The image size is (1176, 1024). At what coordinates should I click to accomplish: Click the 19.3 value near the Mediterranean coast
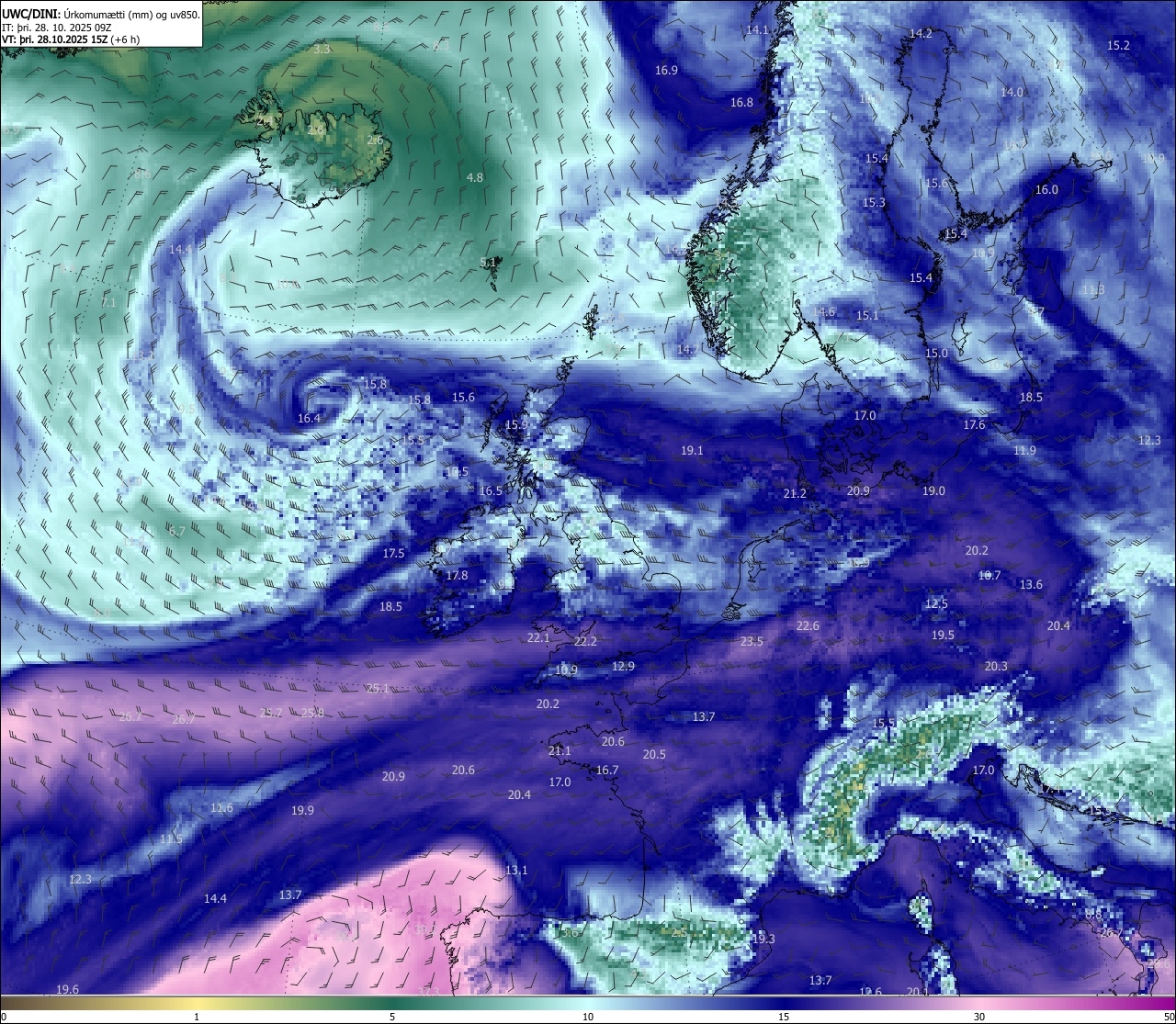pyautogui.click(x=763, y=940)
